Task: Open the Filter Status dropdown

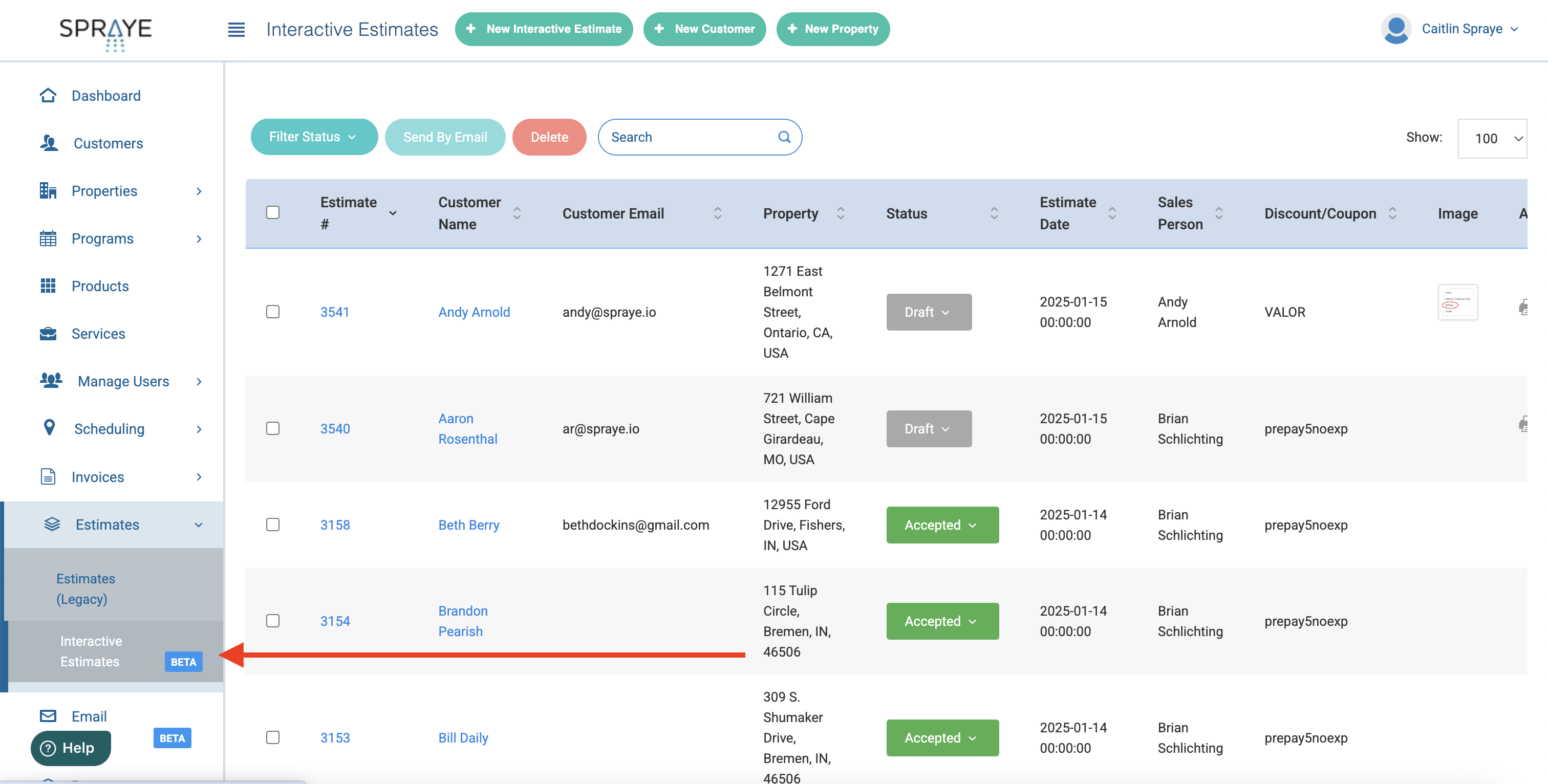Action: (314, 137)
